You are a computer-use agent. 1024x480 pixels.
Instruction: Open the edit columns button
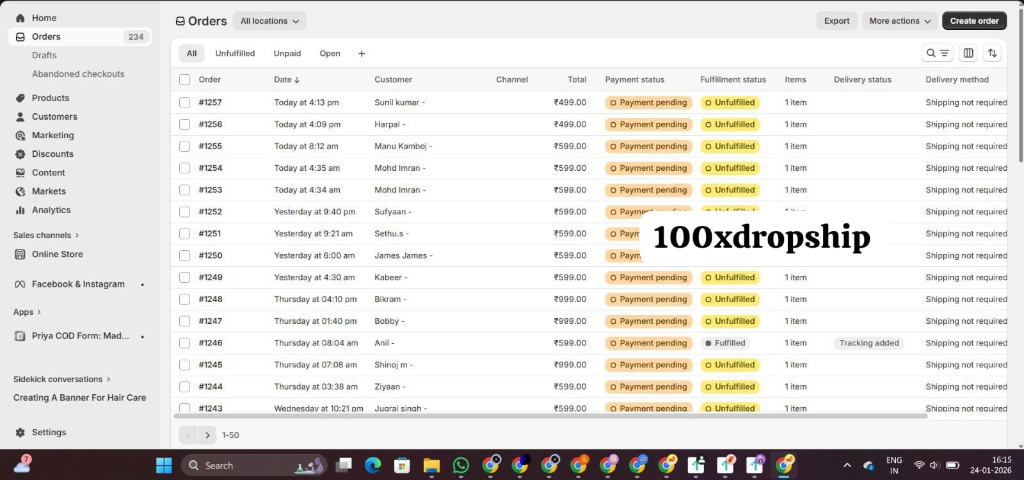pyautogui.click(x=968, y=54)
